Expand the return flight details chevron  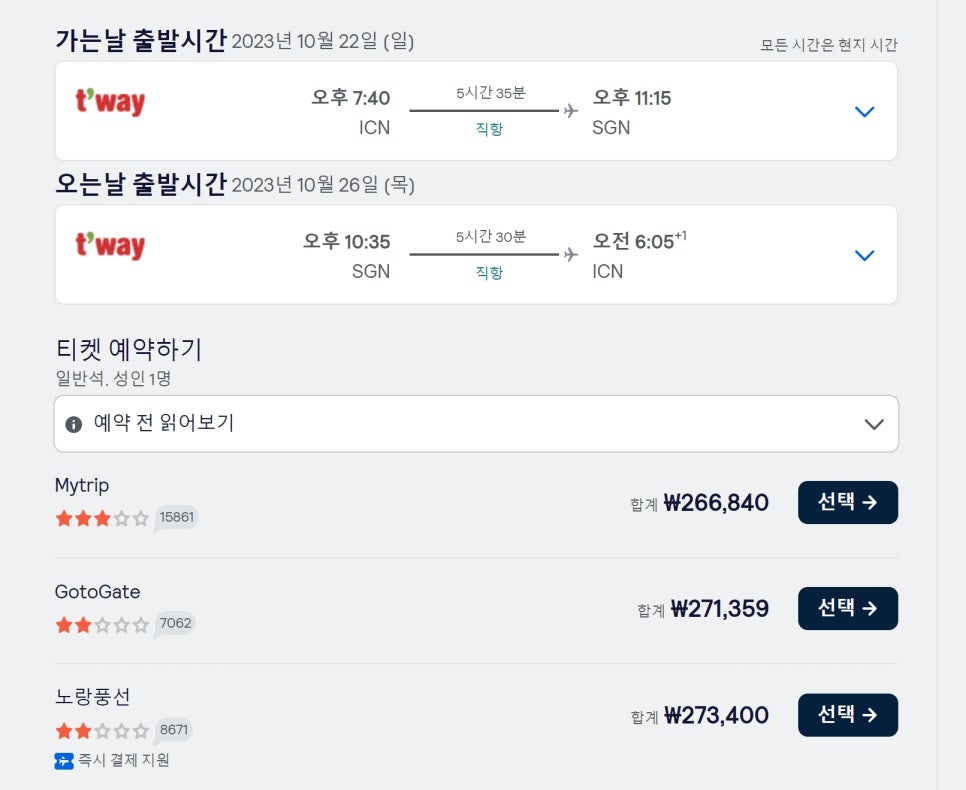(865, 255)
